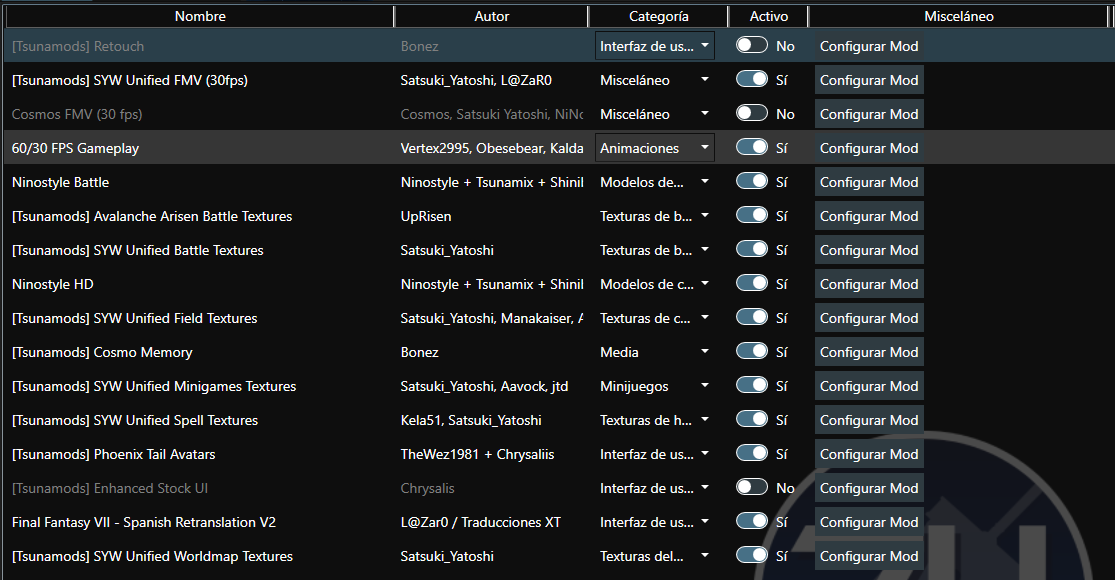Toggle off Spanish Retranslation V2 mod

[751, 522]
